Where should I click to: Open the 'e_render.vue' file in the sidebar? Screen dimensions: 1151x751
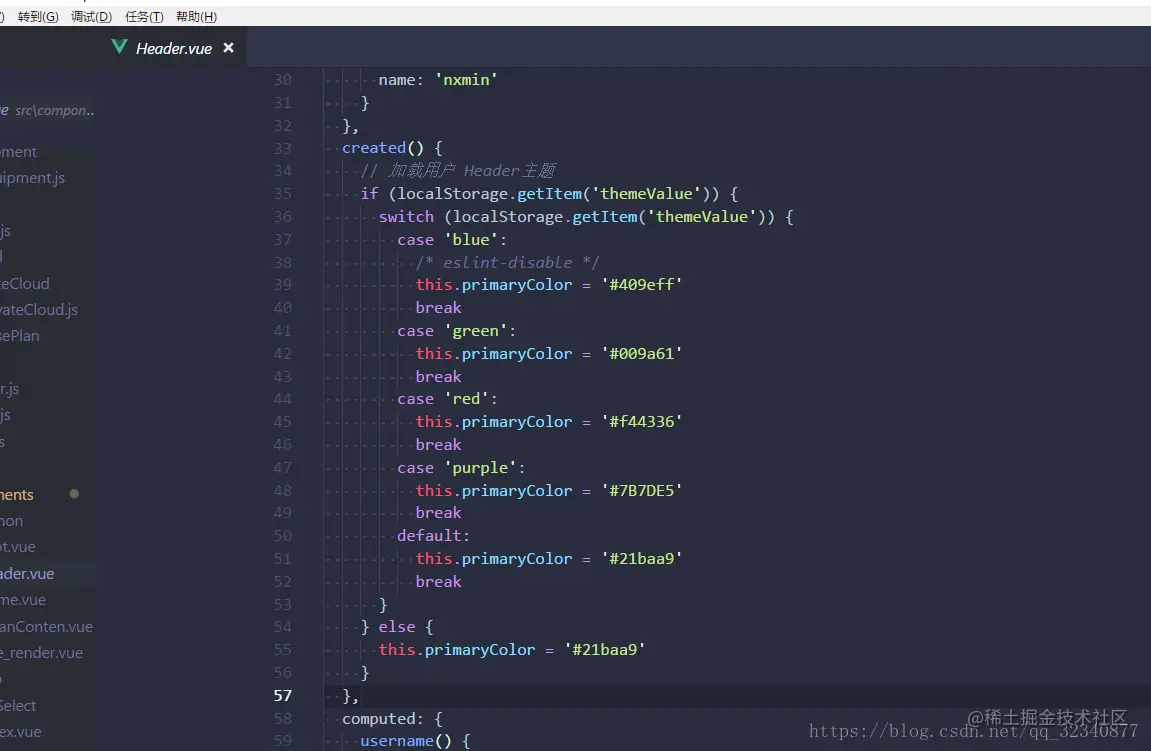(x=41, y=653)
